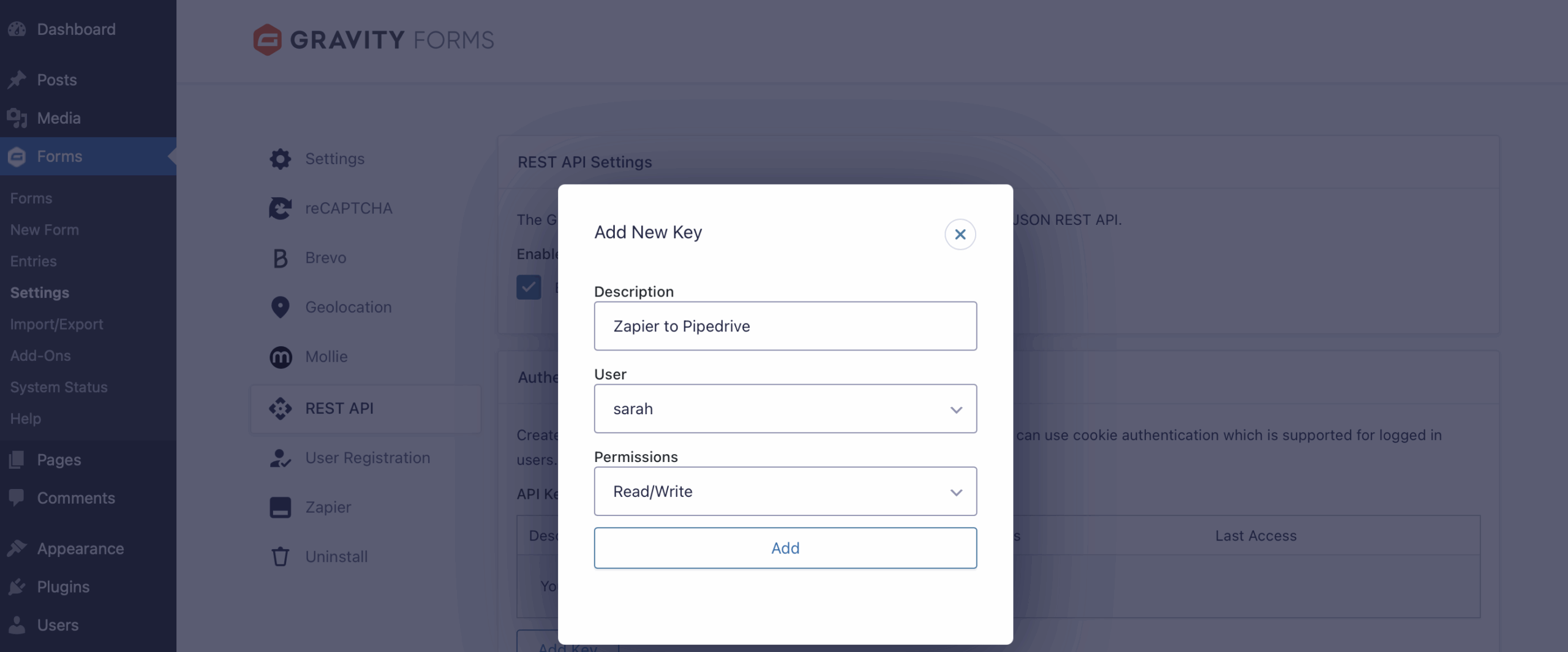The height and width of the screenshot is (652, 1568).
Task: Click the Description text field
Action: (785, 326)
